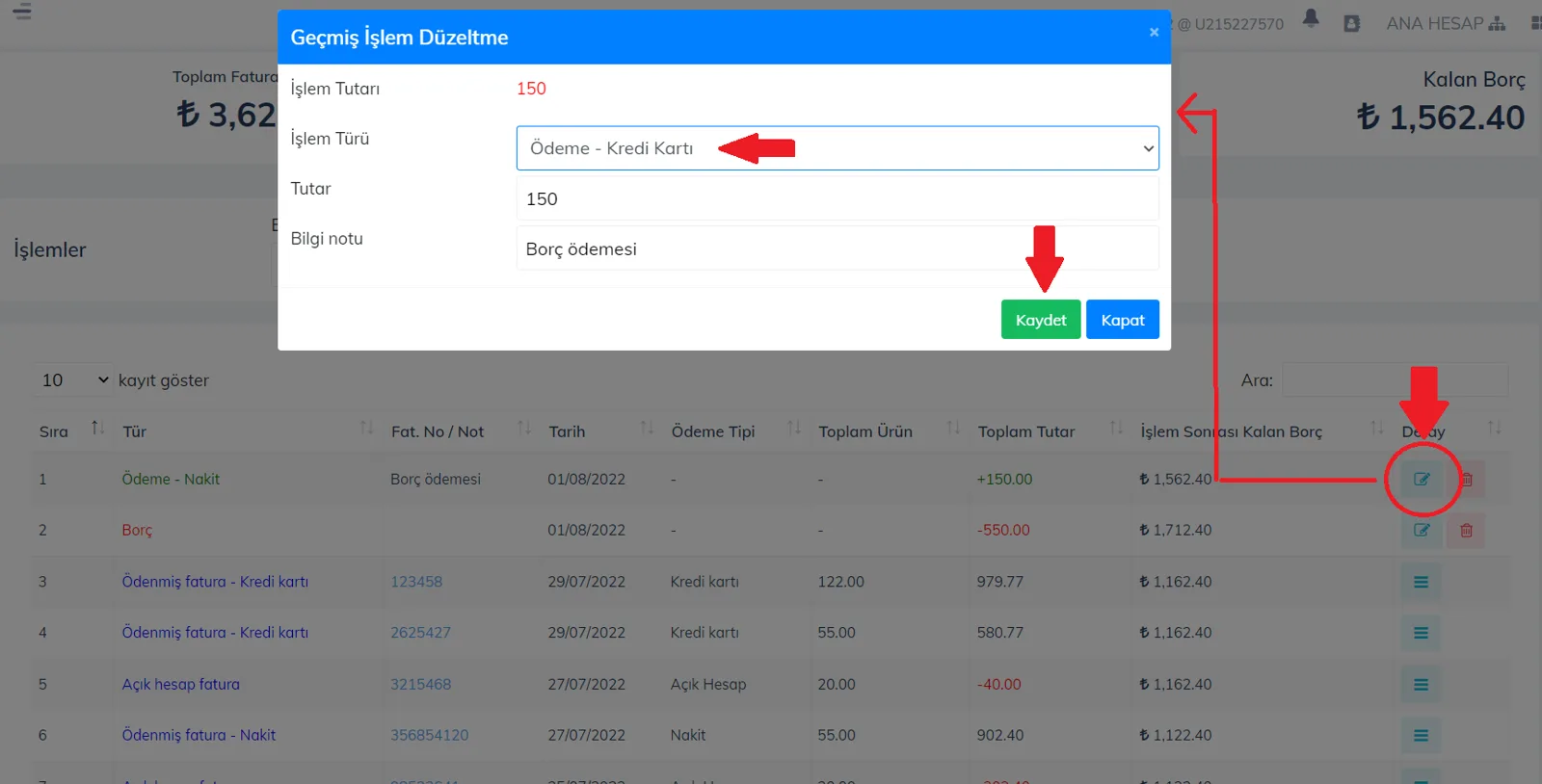Click ANA HESAP in the top bar
The width and height of the screenshot is (1542, 784).
(1434, 23)
